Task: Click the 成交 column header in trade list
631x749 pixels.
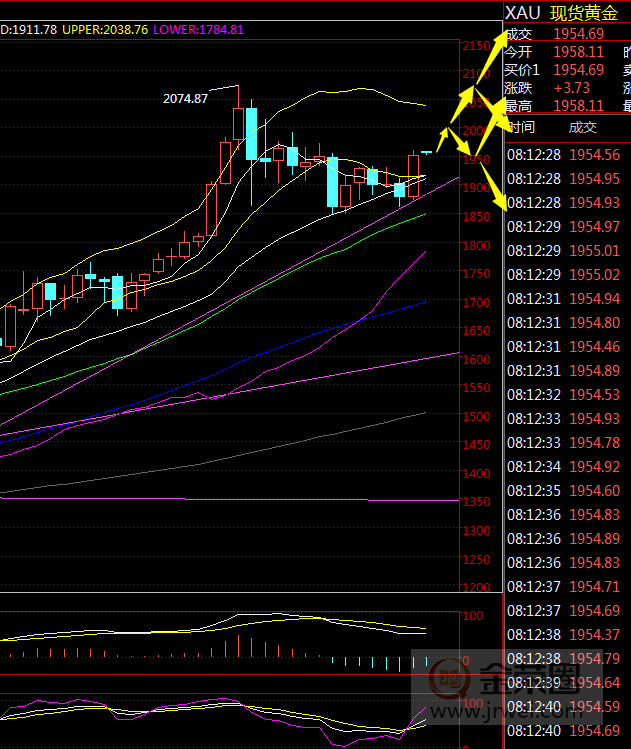Action: point(582,127)
